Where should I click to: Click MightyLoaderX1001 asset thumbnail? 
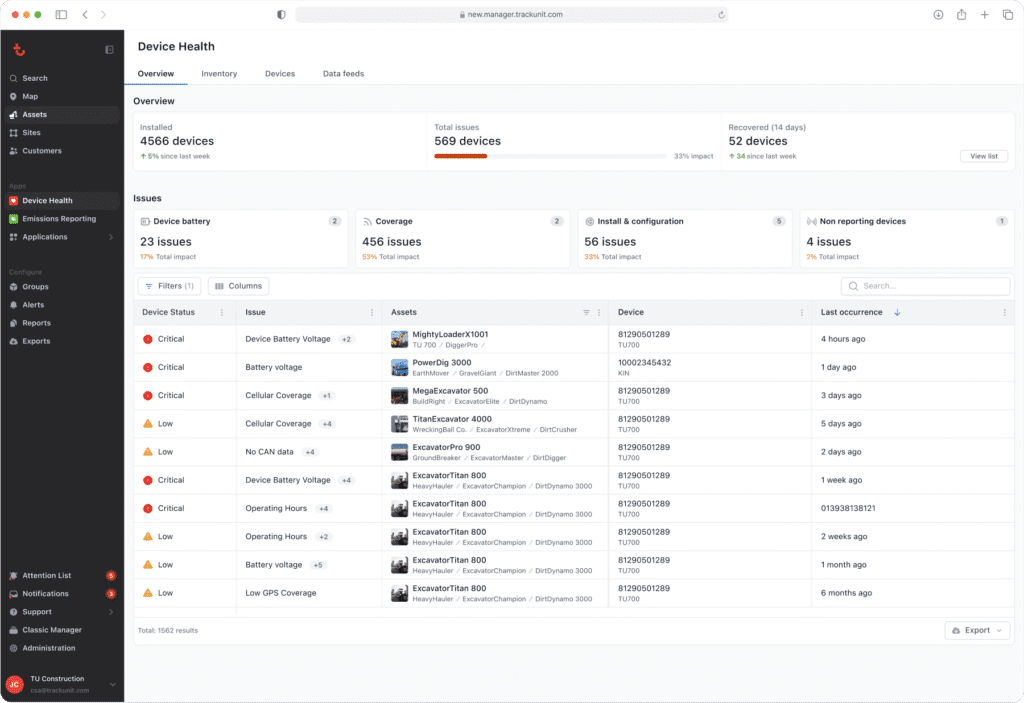coord(400,339)
